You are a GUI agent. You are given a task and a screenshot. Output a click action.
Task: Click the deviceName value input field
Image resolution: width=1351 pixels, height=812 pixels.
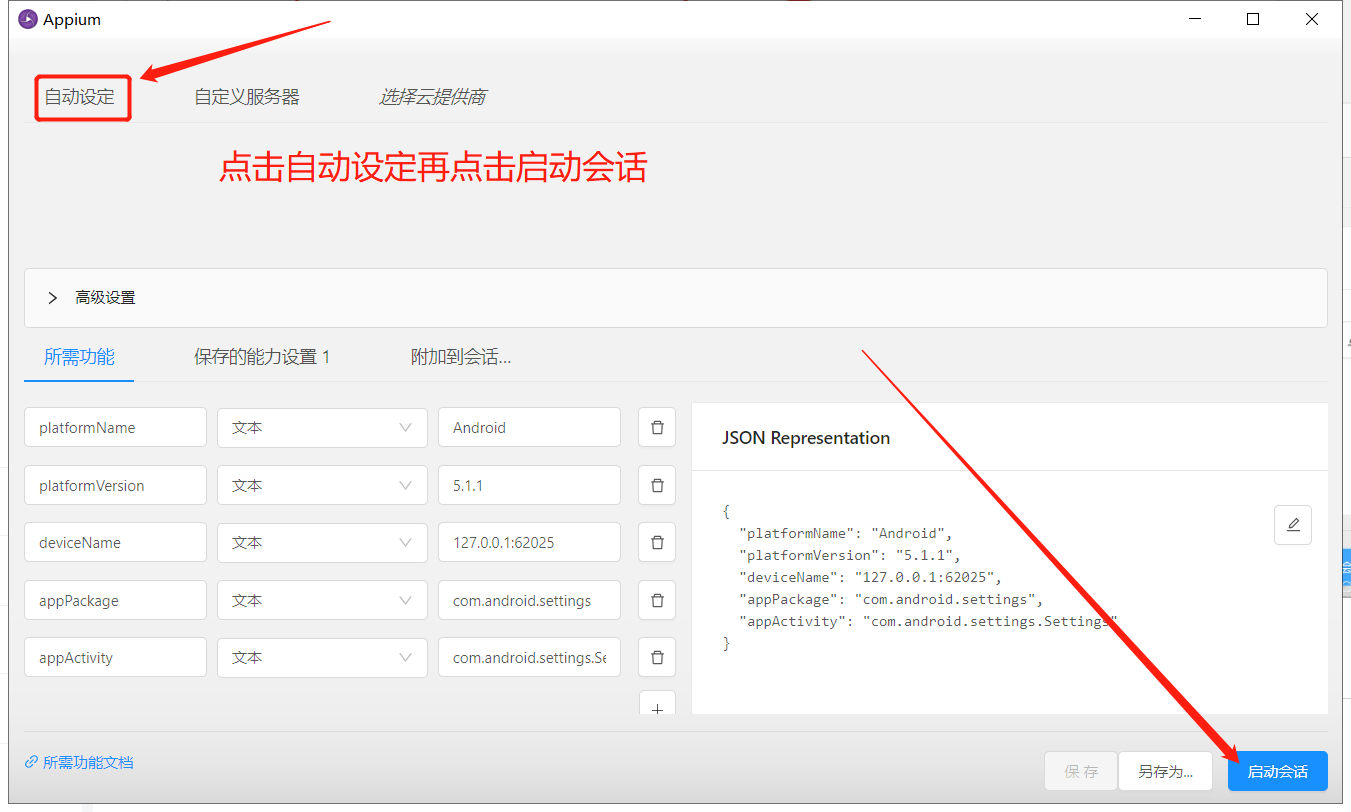tap(529, 542)
